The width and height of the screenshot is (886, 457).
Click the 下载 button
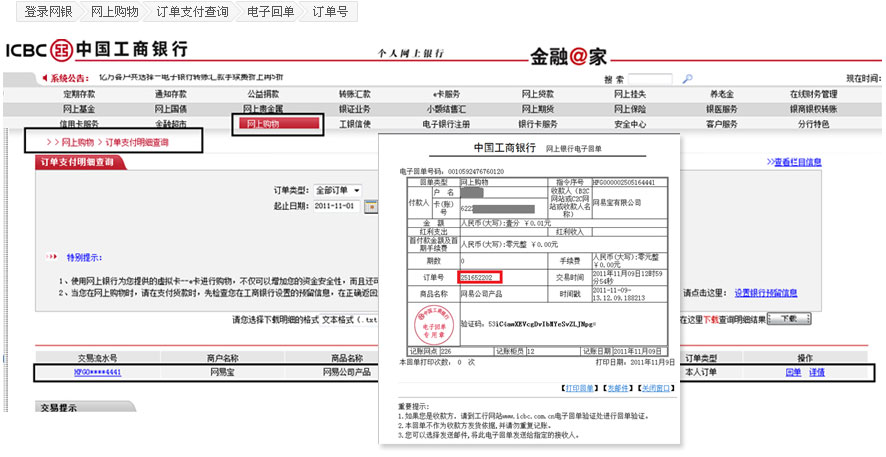(x=789, y=319)
